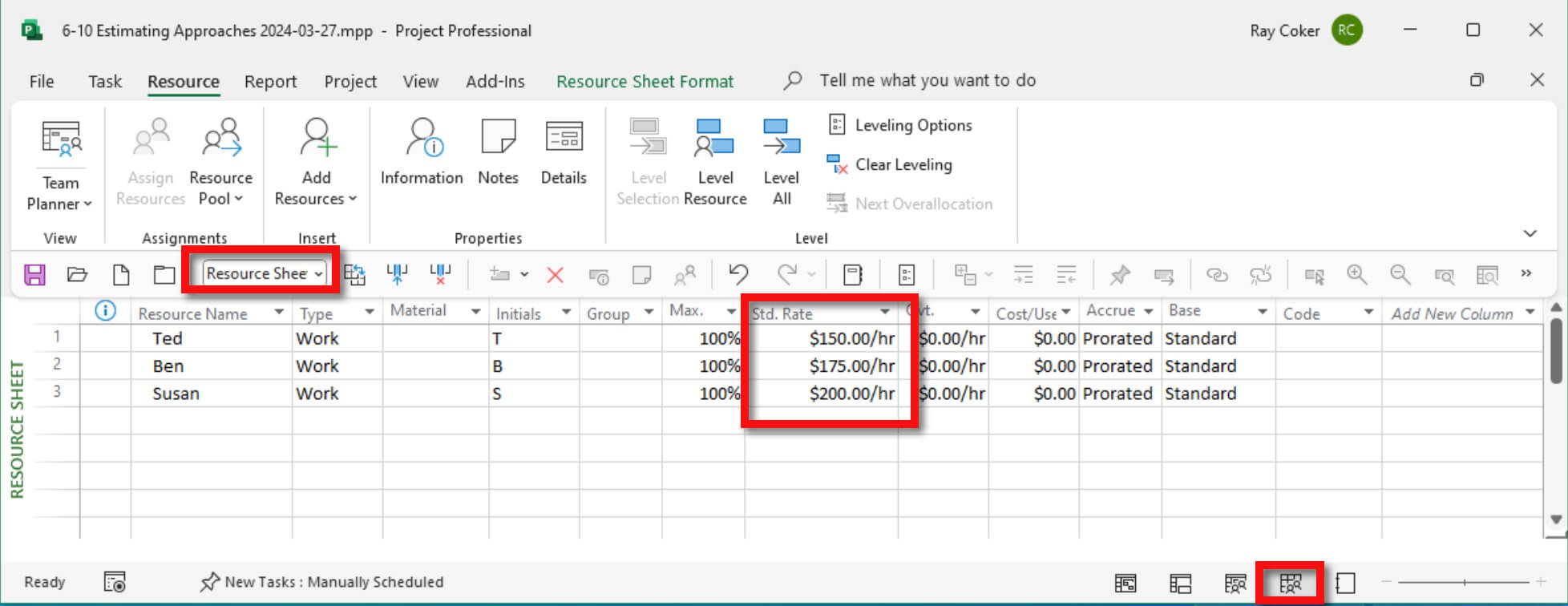Click the notebook-style icon in toolbar
Image resolution: width=1568 pixels, height=606 pixels.
[x=853, y=275]
